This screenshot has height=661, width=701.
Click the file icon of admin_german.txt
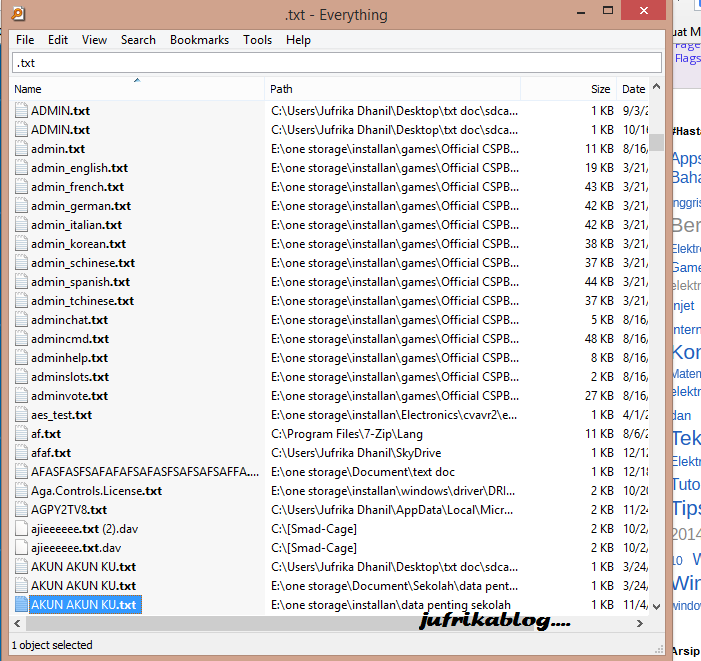point(21,206)
